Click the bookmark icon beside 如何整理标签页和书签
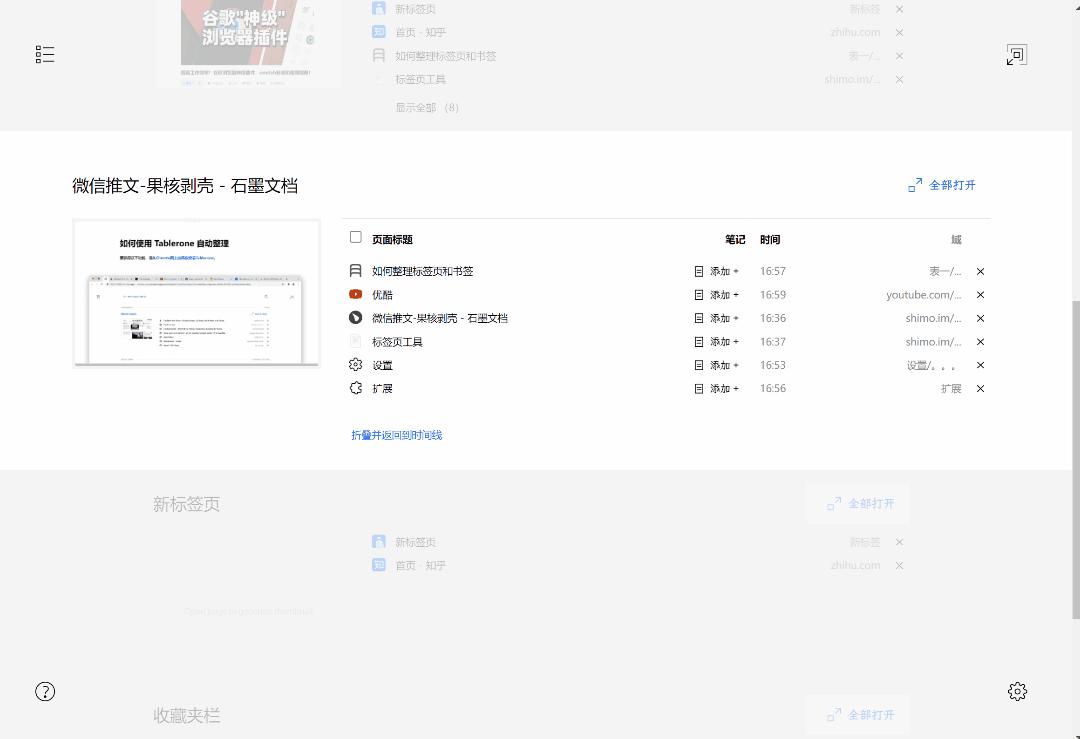 (355, 270)
